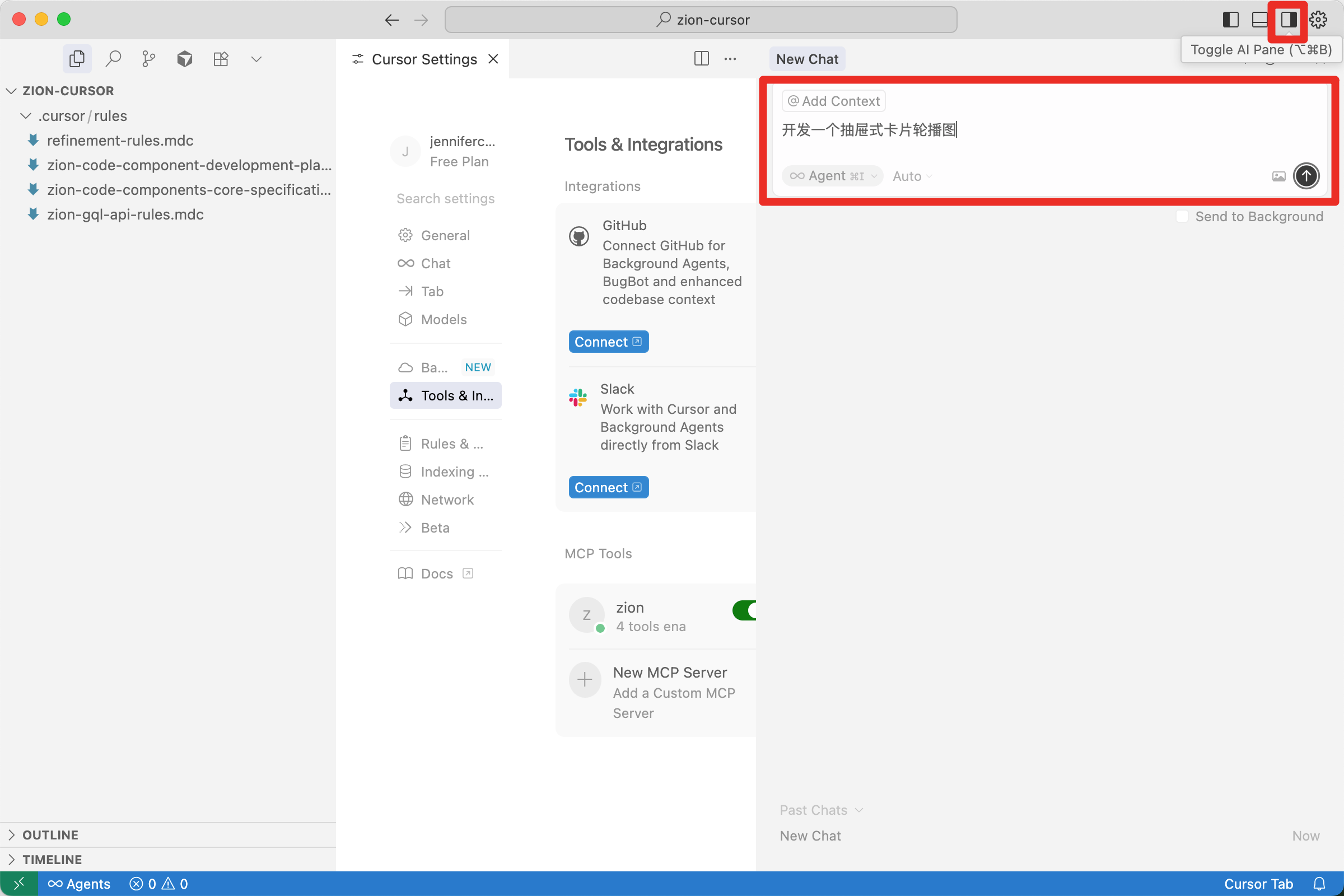This screenshot has height=896, width=1344.
Task: Open Chat settings section
Action: (x=445, y=263)
